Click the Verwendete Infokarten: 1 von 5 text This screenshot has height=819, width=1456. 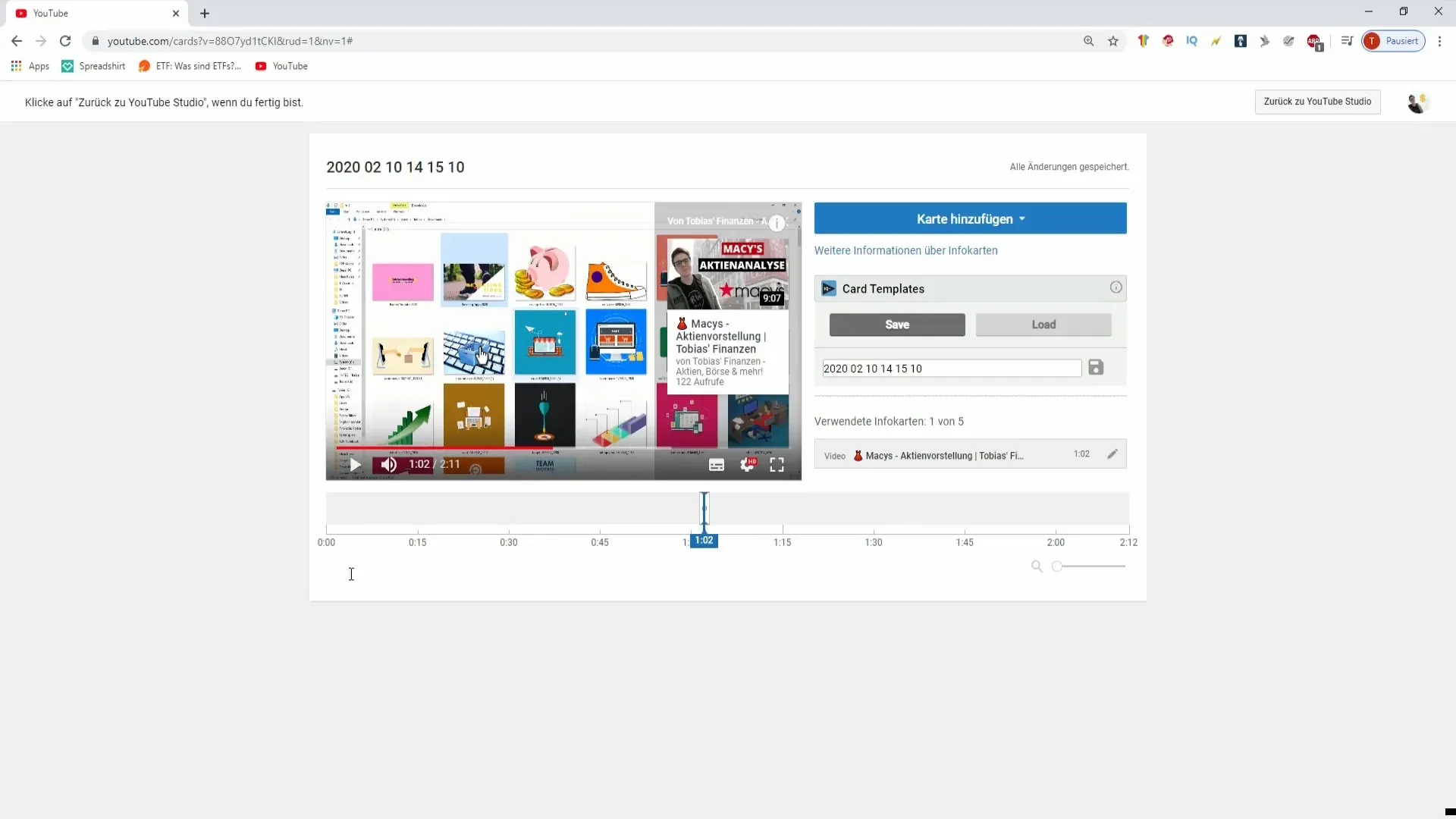(889, 422)
